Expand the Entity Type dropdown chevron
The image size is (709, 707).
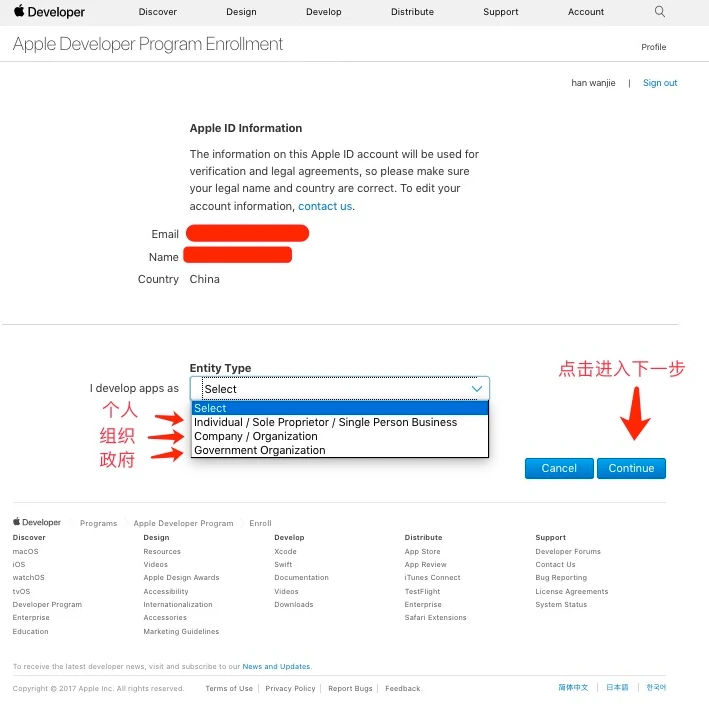[477, 389]
